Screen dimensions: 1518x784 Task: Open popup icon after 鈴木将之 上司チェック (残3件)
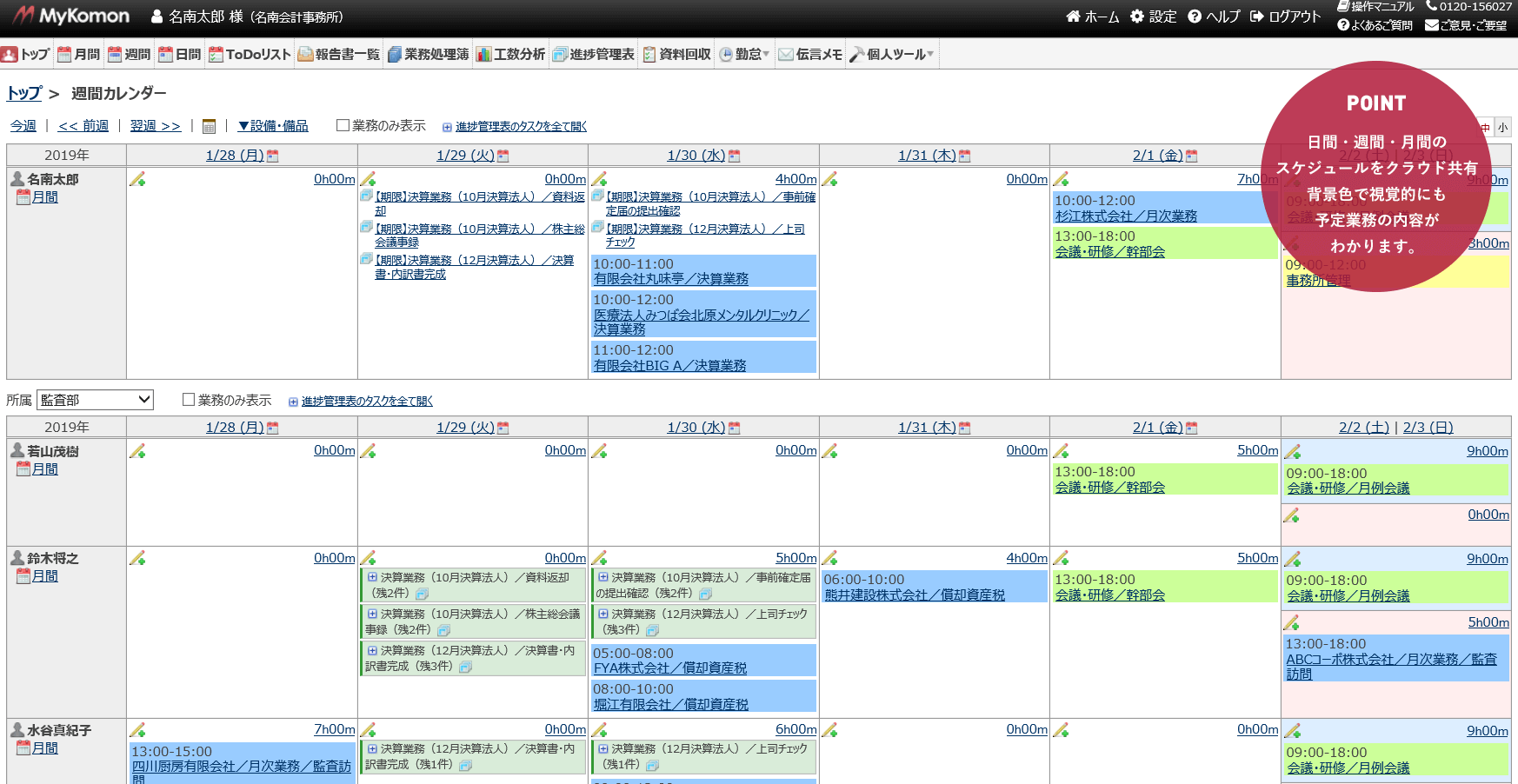pos(652,630)
